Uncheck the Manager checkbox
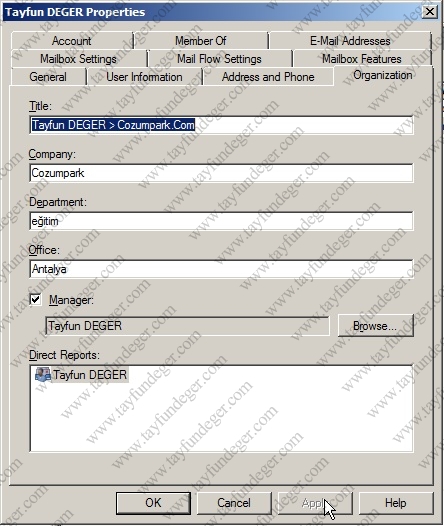Viewport: 444px width, 526px height. tap(36, 300)
